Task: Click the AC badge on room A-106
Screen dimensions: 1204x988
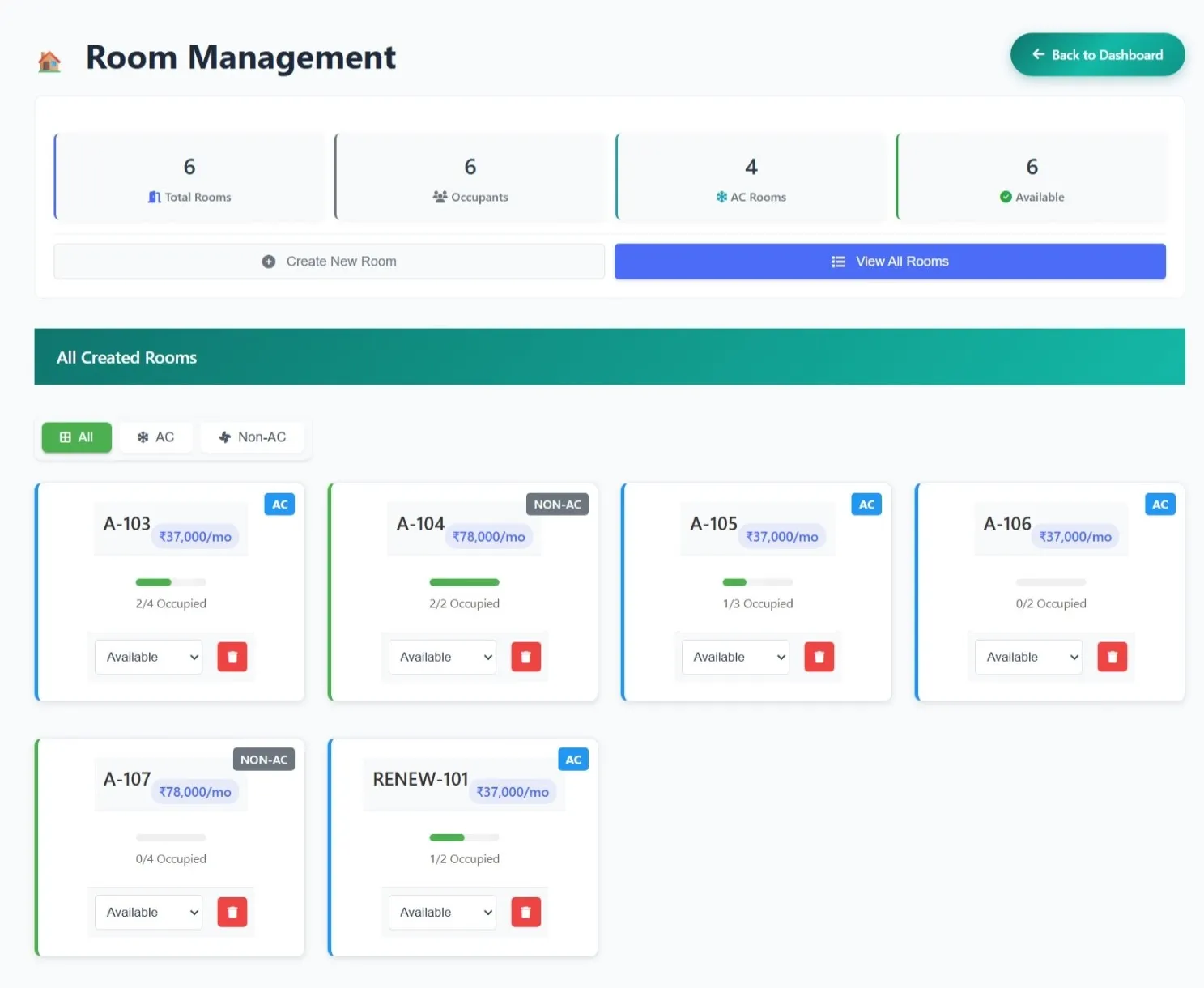Action: pos(1159,504)
